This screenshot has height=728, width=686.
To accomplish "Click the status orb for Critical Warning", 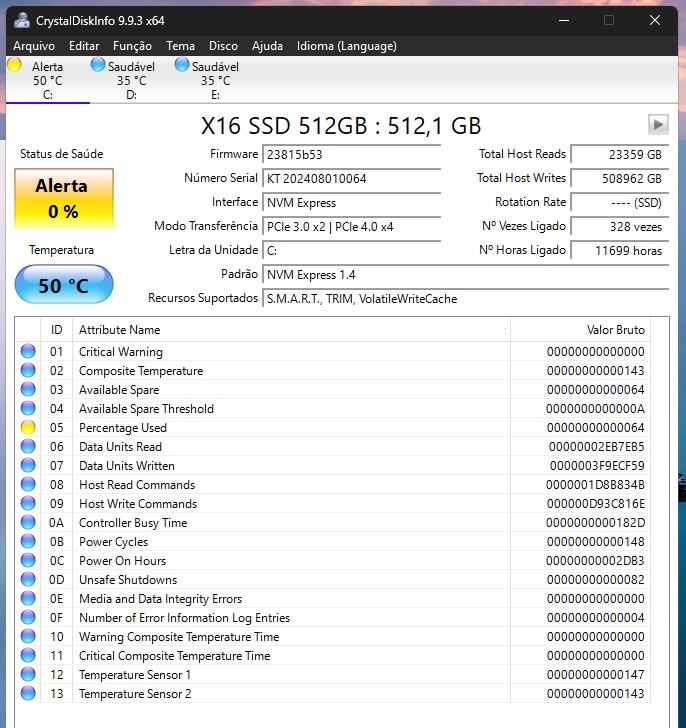I will pos(28,351).
